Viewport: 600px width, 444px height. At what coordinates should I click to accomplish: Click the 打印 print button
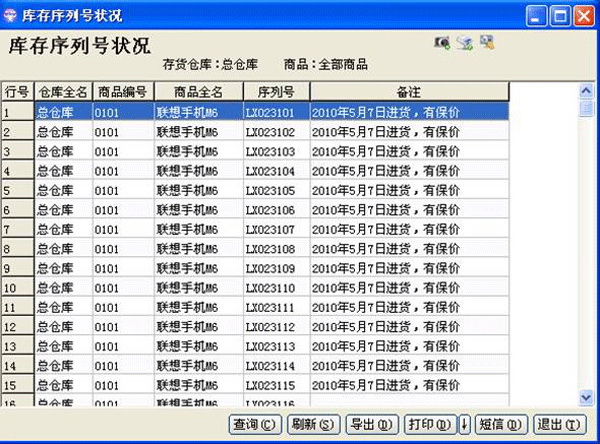pos(430,424)
